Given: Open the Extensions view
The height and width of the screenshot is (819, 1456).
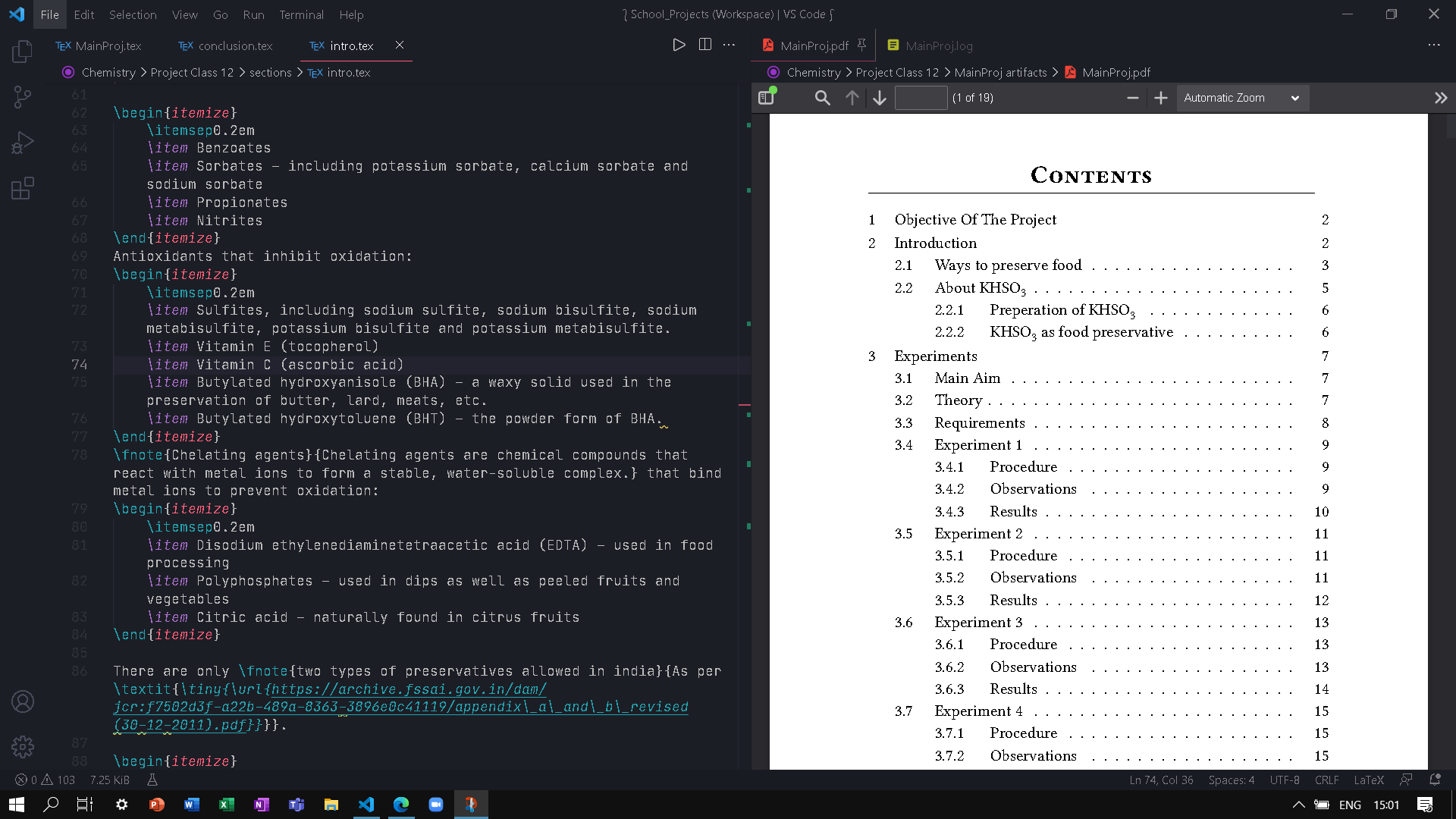Looking at the screenshot, I should [23, 188].
